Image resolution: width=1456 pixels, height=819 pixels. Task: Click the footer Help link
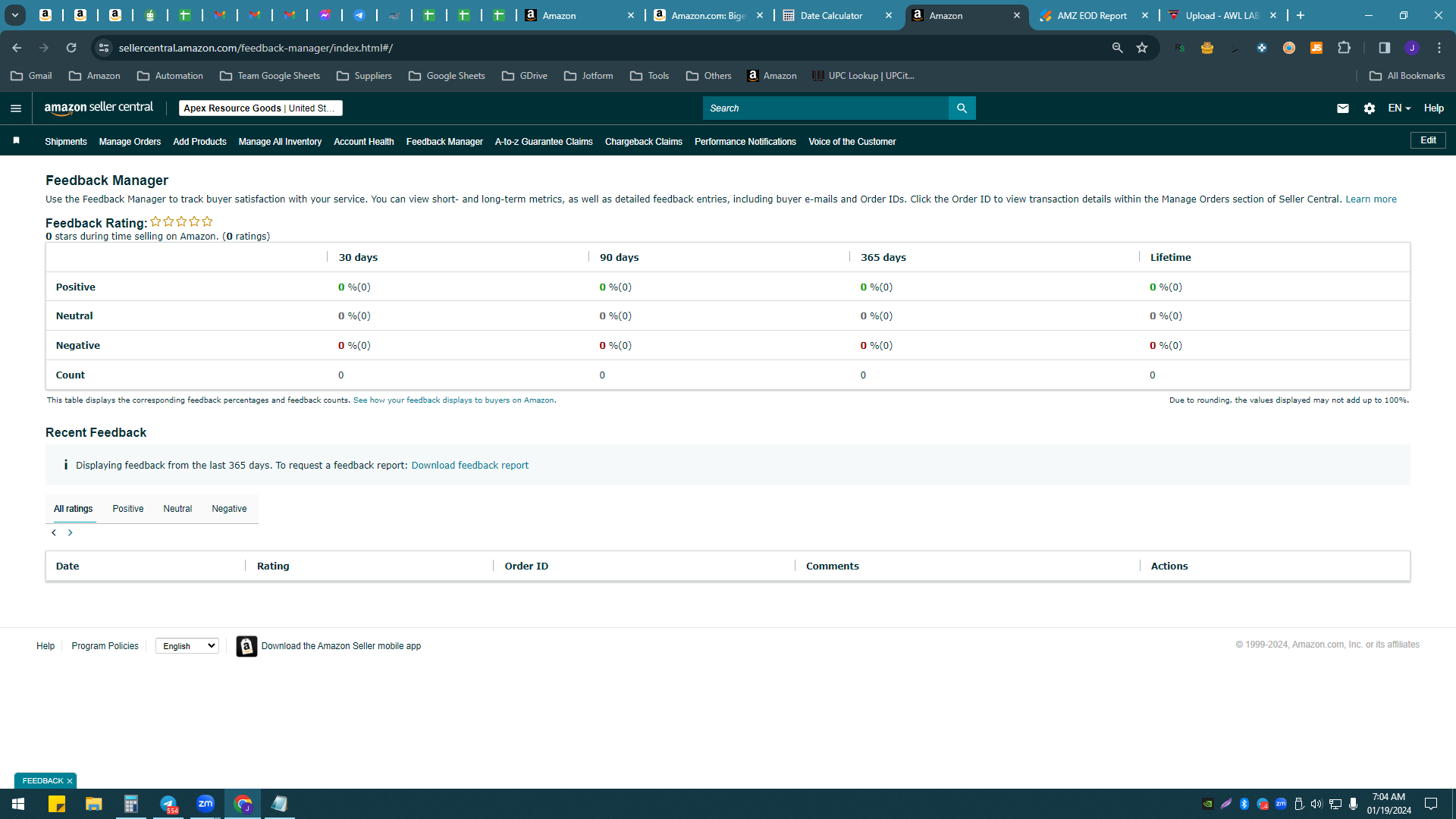(x=45, y=646)
